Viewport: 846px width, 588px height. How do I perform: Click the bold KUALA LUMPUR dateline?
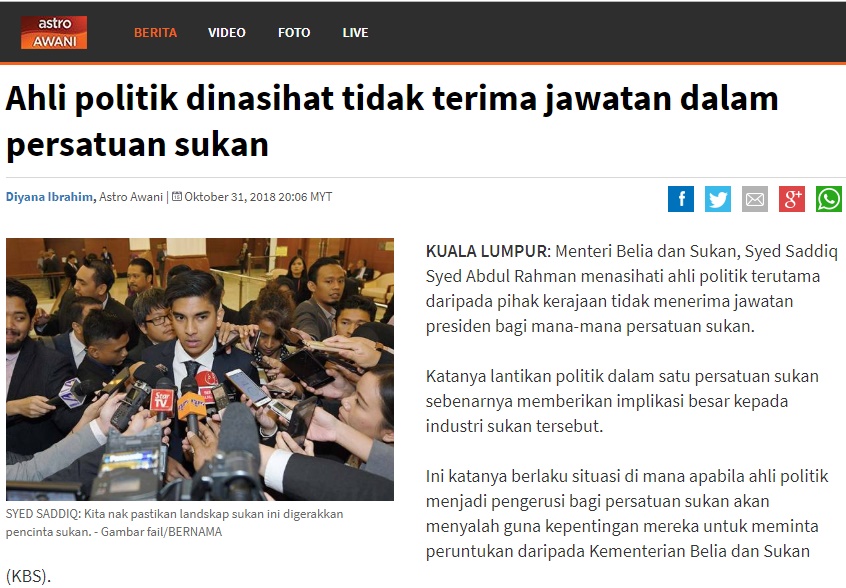pos(486,251)
